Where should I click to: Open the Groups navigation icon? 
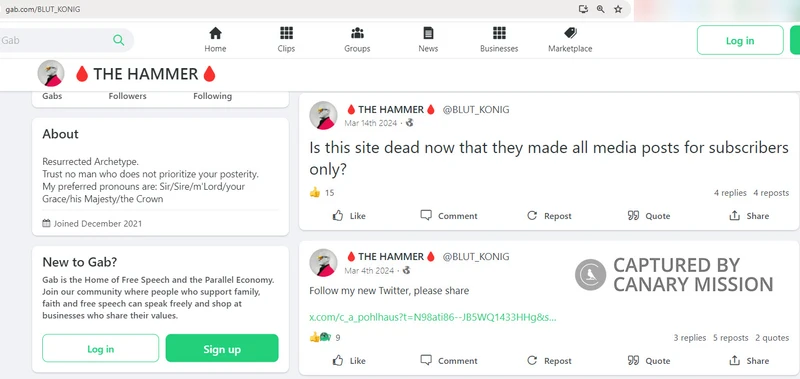click(x=357, y=34)
